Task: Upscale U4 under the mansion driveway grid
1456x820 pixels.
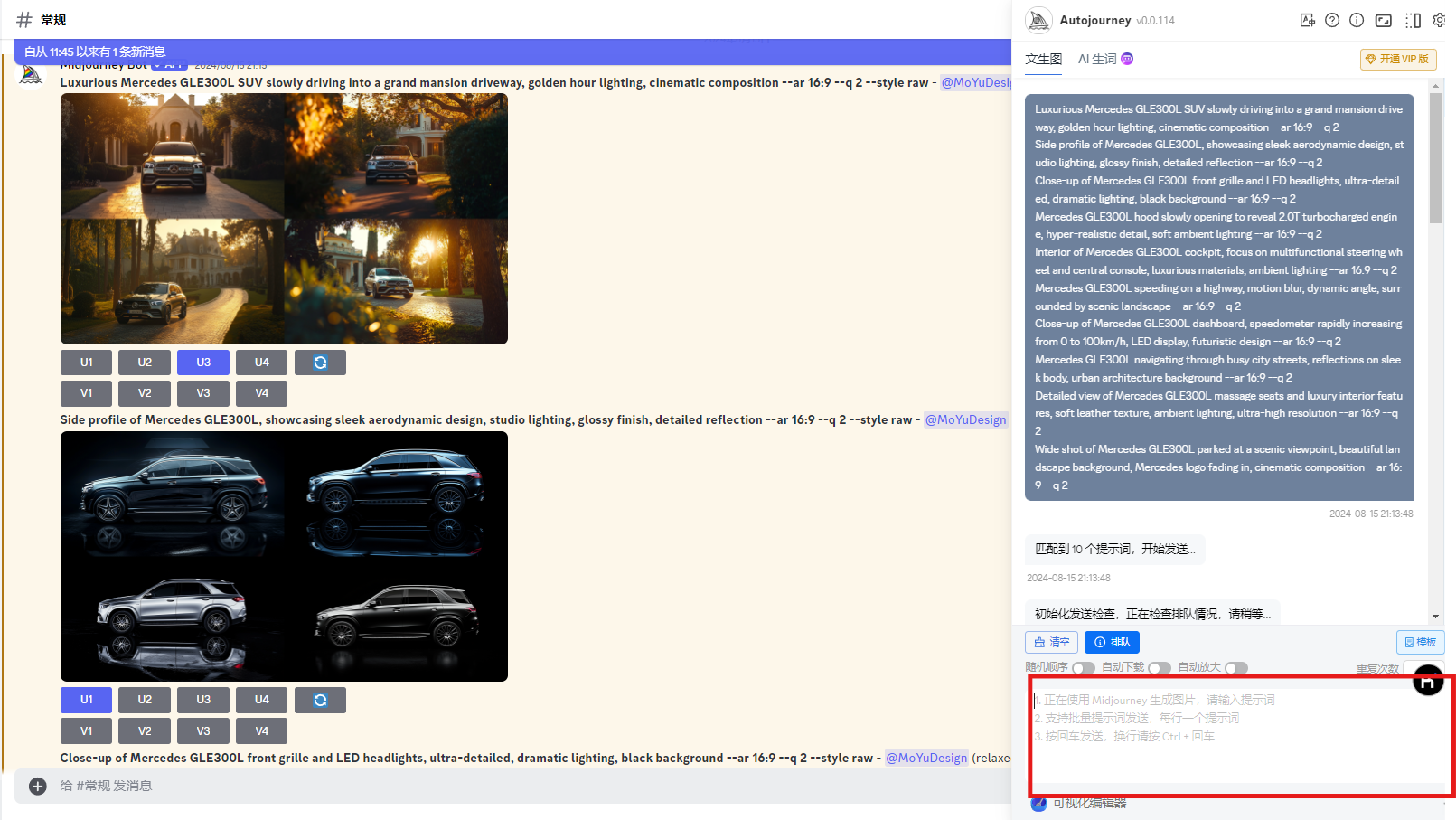Action: [262, 363]
